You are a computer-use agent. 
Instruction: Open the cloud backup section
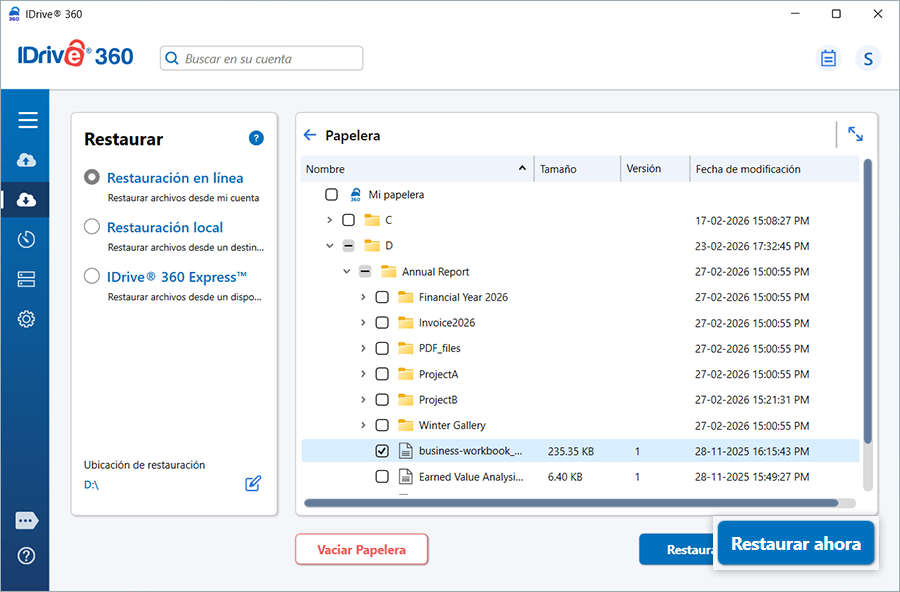27,160
